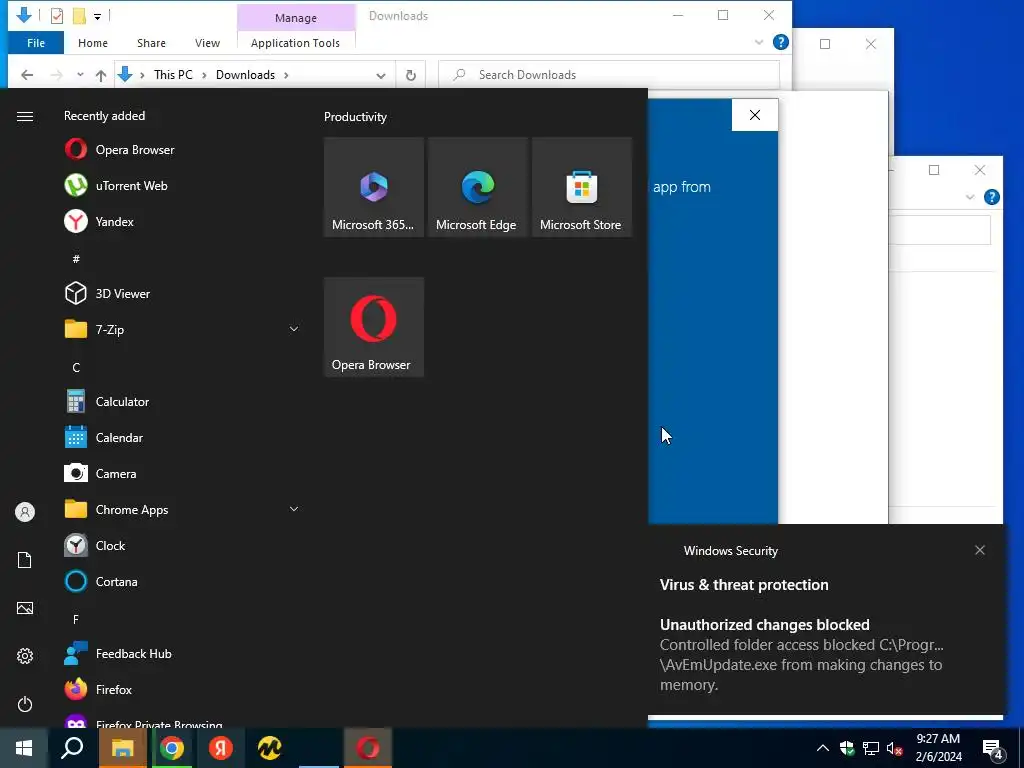
Task: Open File Explorer on the taskbar
Action: coord(122,748)
